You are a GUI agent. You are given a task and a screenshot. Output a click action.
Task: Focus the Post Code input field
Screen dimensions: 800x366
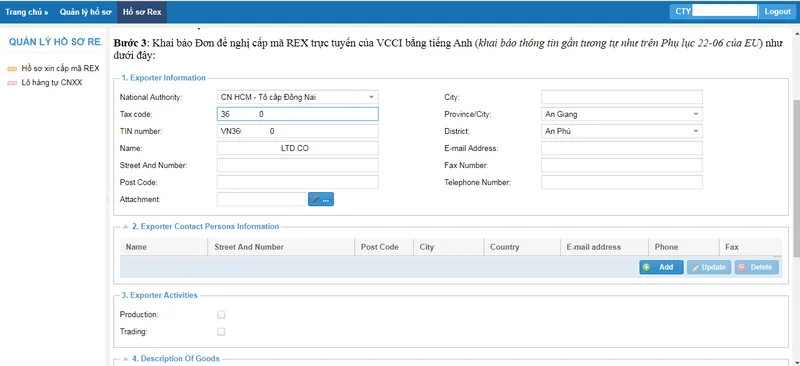297,182
